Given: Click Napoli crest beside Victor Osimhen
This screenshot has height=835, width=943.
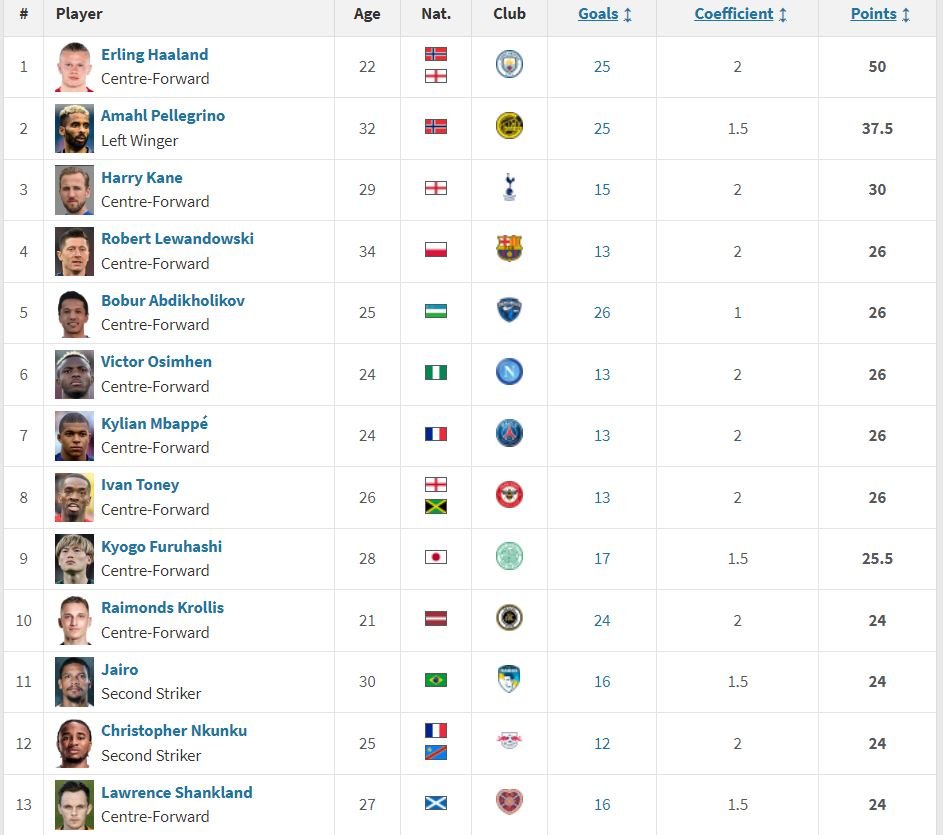Looking at the screenshot, I should click(509, 372).
